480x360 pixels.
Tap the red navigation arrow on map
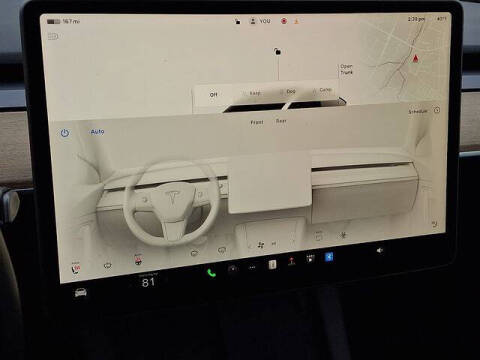click(415, 59)
